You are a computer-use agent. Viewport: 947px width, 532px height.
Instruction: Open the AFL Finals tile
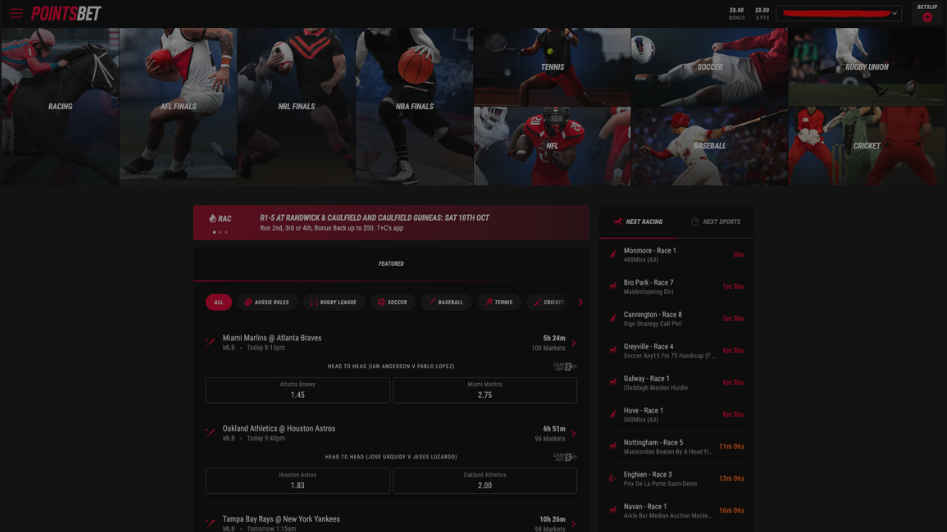tap(178, 106)
